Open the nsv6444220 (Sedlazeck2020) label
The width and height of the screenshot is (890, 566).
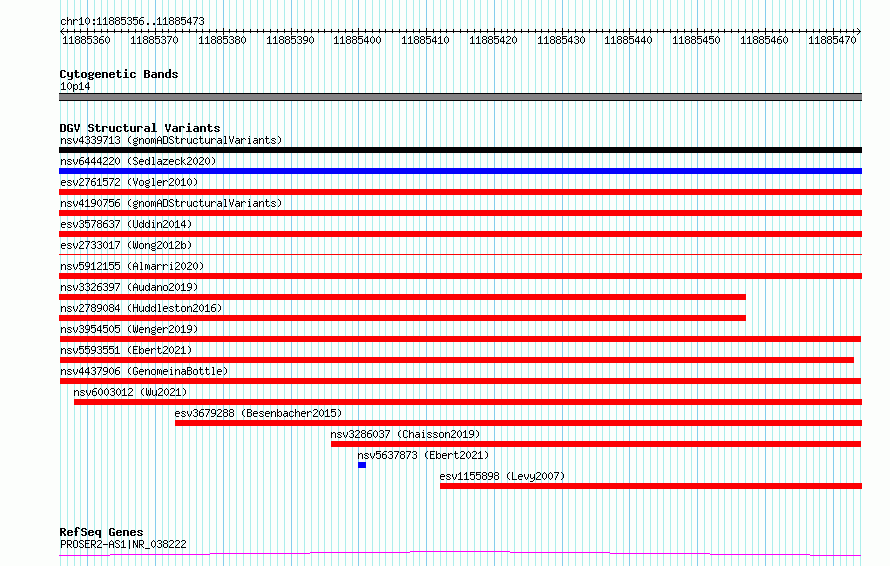point(138,161)
